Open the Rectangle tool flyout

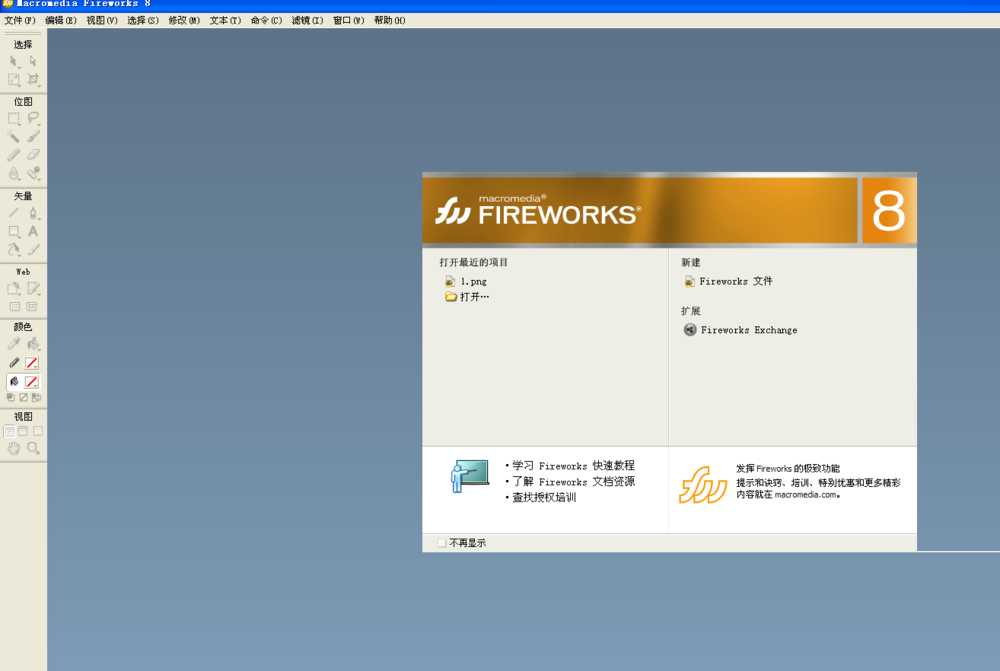pyautogui.click(x=12, y=231)
